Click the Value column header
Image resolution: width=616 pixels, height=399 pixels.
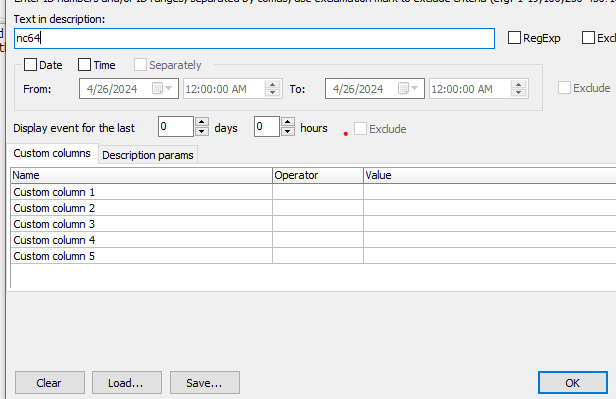point(490,175)
